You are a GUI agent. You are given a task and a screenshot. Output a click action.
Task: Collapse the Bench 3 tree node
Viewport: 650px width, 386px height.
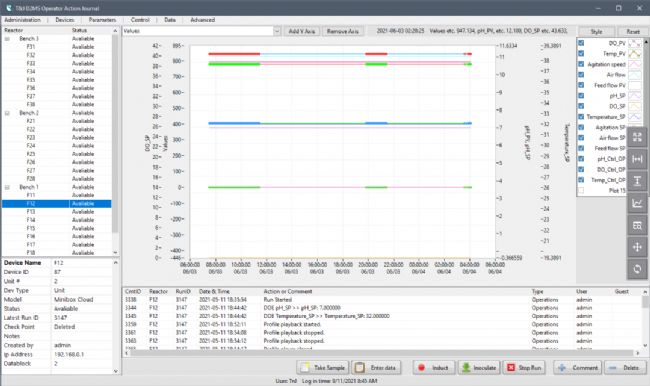(x=7, y=39)
